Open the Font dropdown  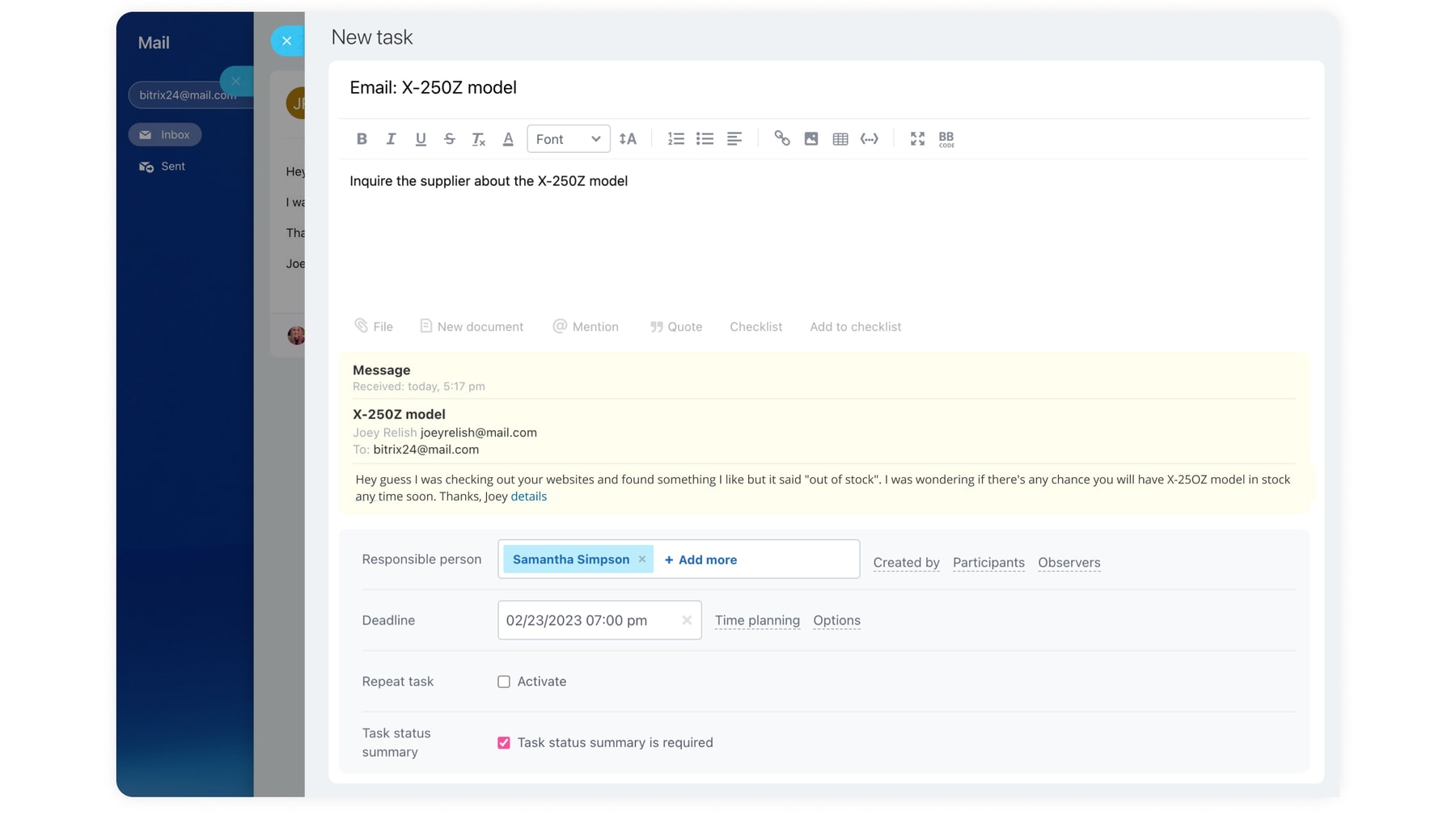coord(568,139)
